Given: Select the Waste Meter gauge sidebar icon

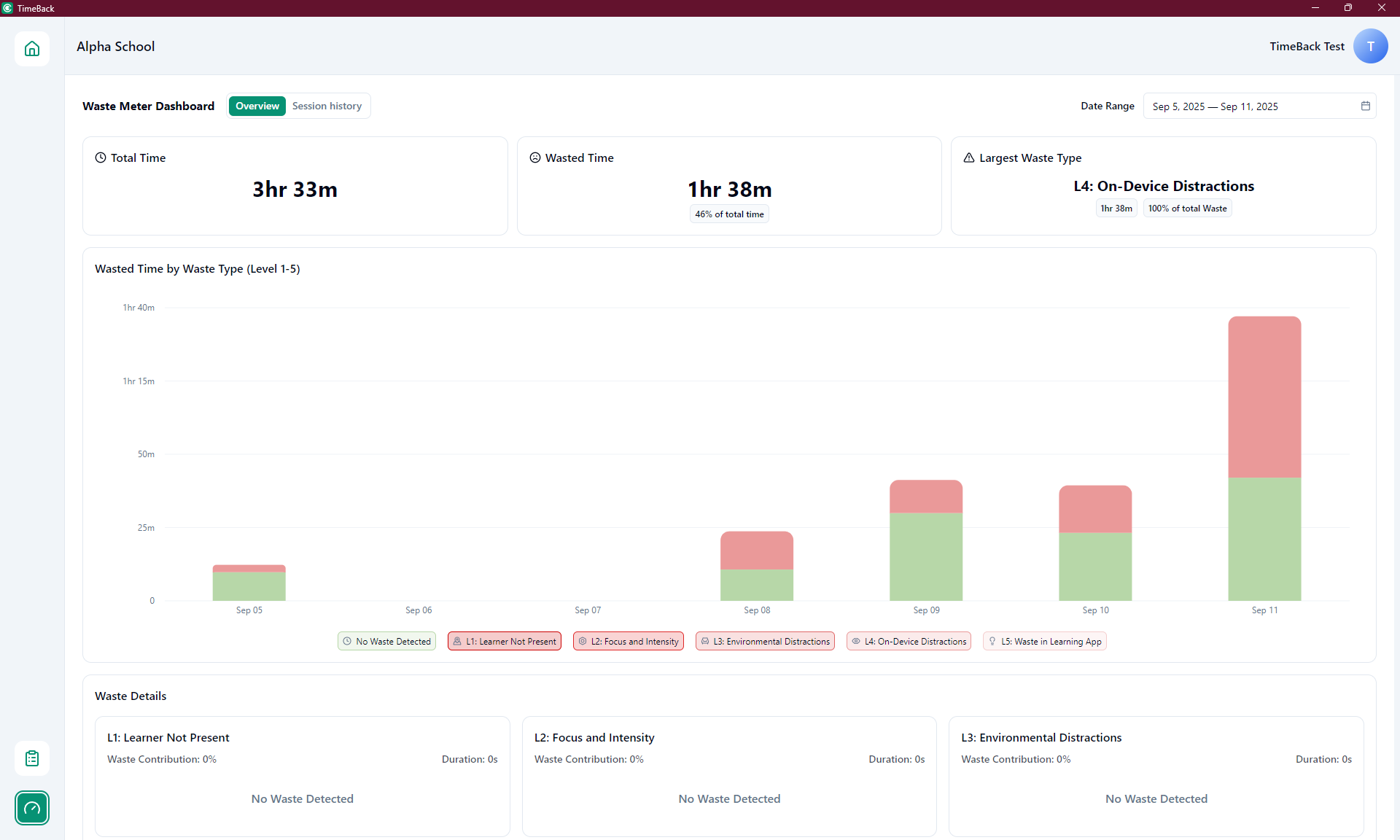Looking at the screenshot, I should [x=32, y=808].
